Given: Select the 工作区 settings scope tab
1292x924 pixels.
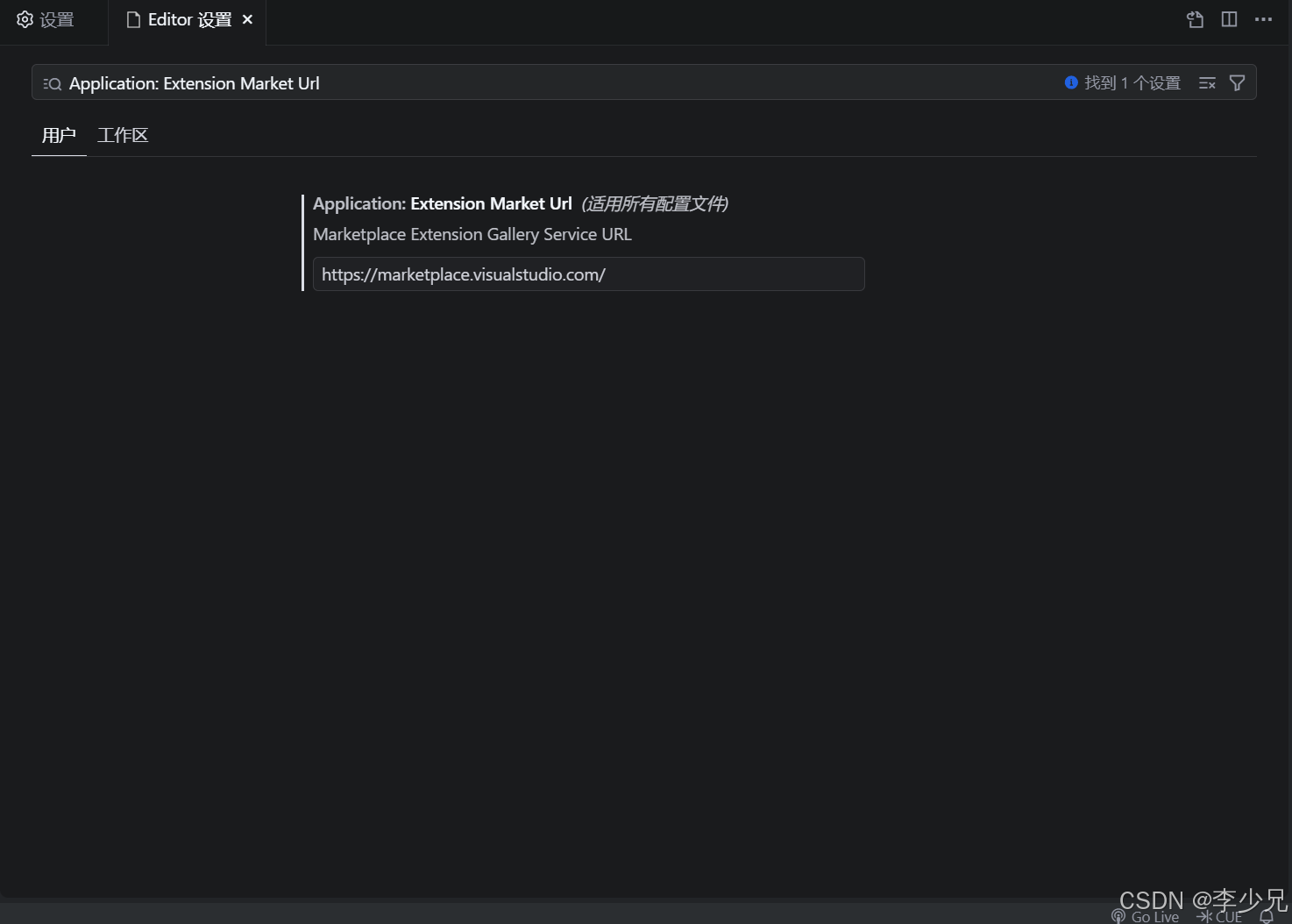Looking at the screenshot, I should click(123, 136).
